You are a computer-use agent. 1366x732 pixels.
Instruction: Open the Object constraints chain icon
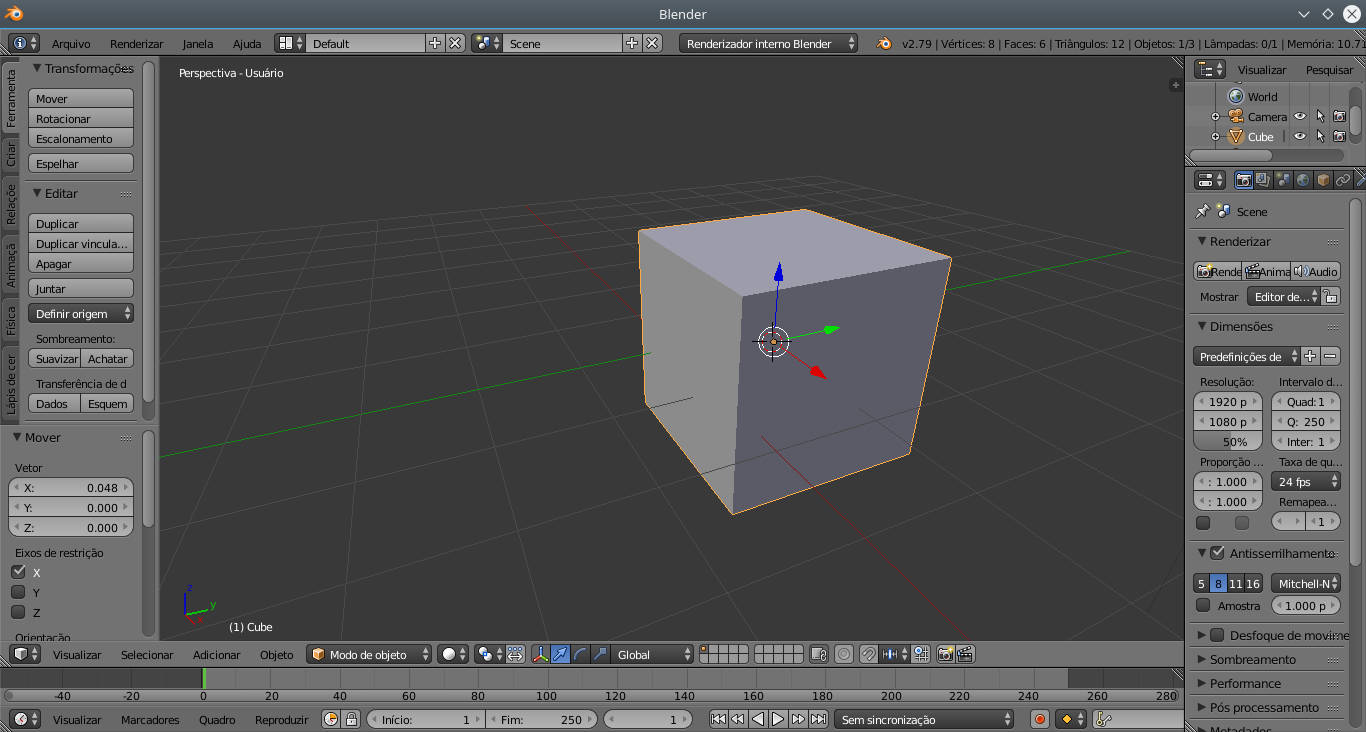click(1343, 180)
